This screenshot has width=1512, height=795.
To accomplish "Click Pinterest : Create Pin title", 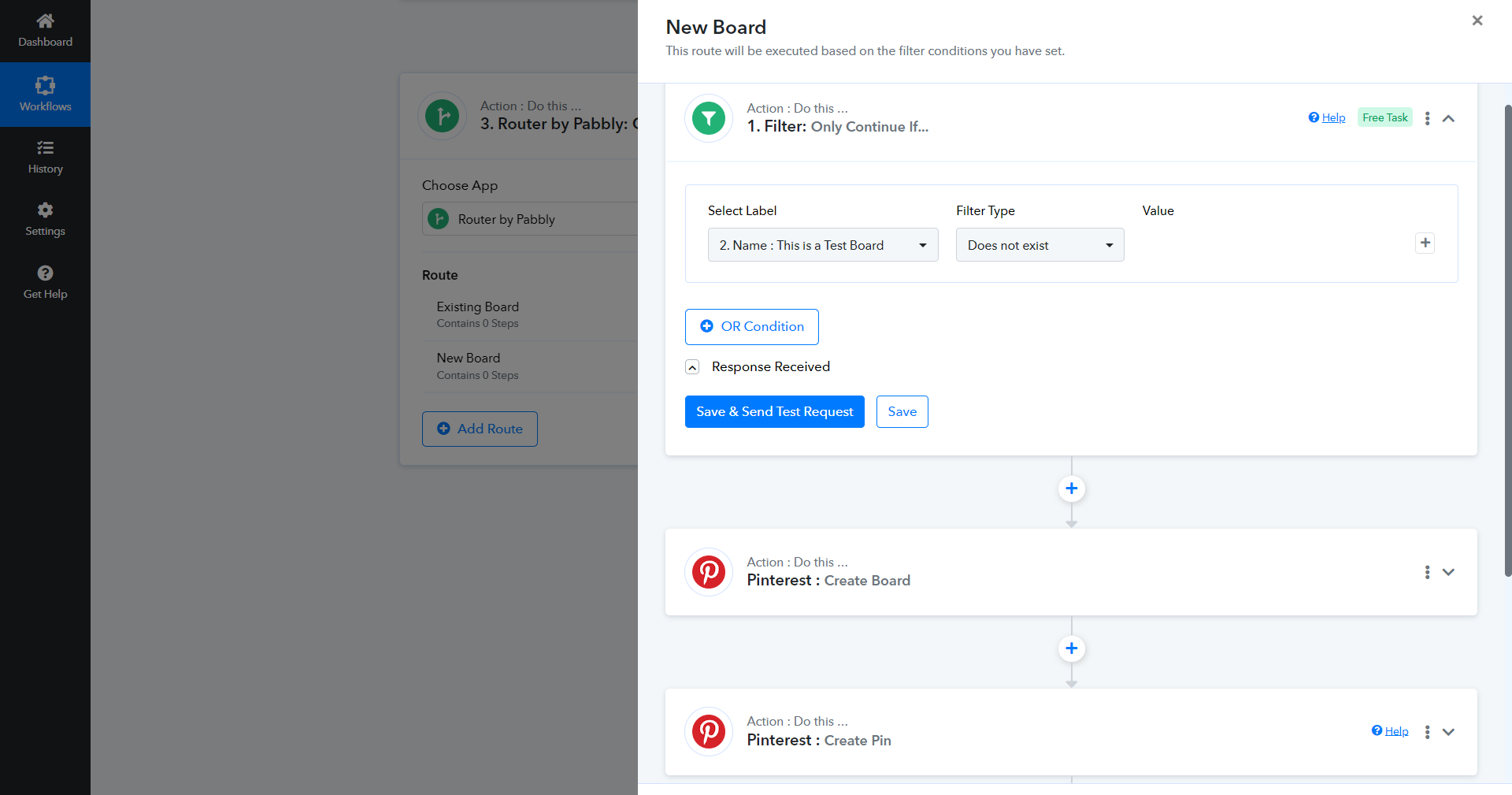I will [819, 741].
